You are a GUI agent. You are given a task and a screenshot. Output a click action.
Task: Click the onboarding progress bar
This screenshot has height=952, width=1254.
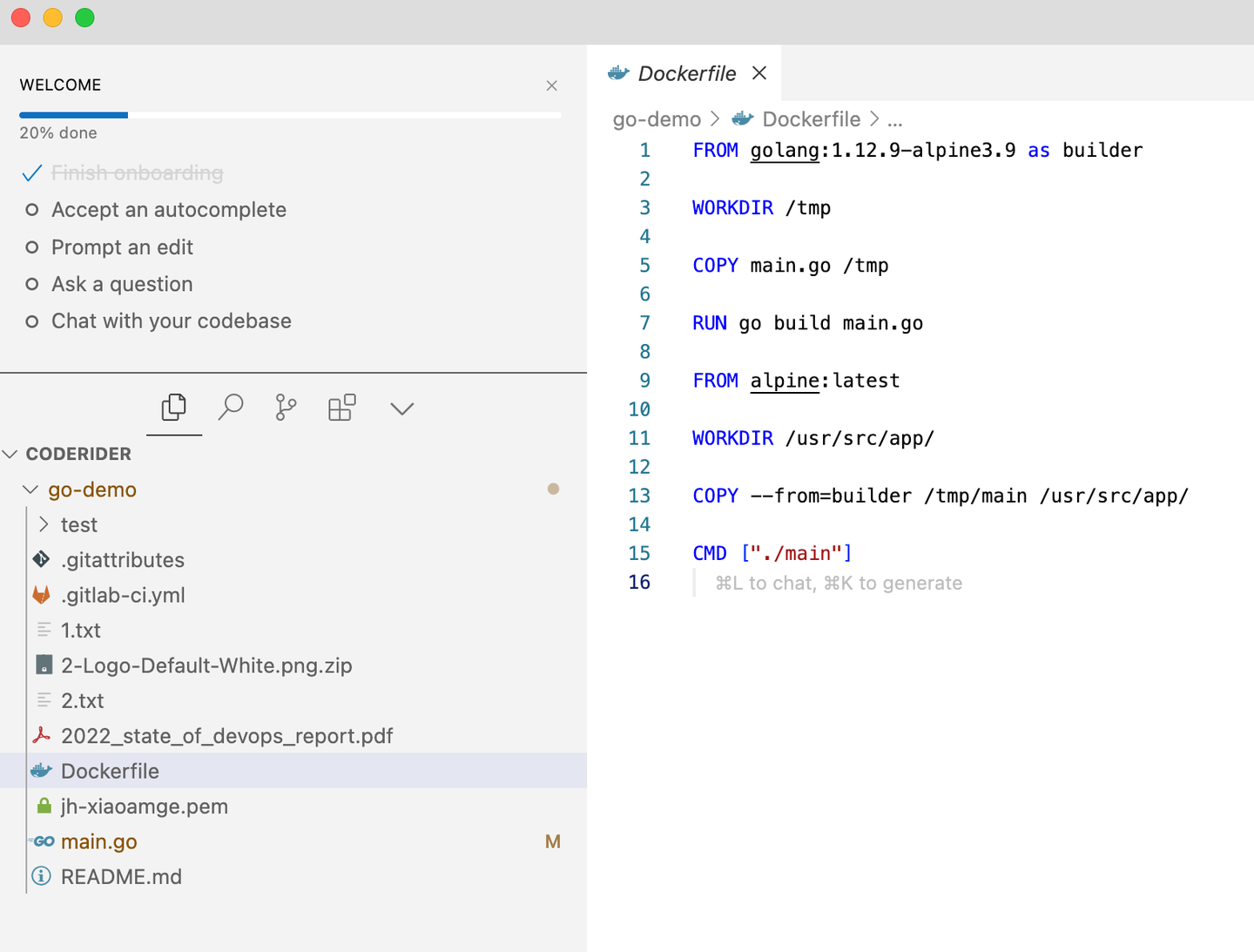pos(290,115)
